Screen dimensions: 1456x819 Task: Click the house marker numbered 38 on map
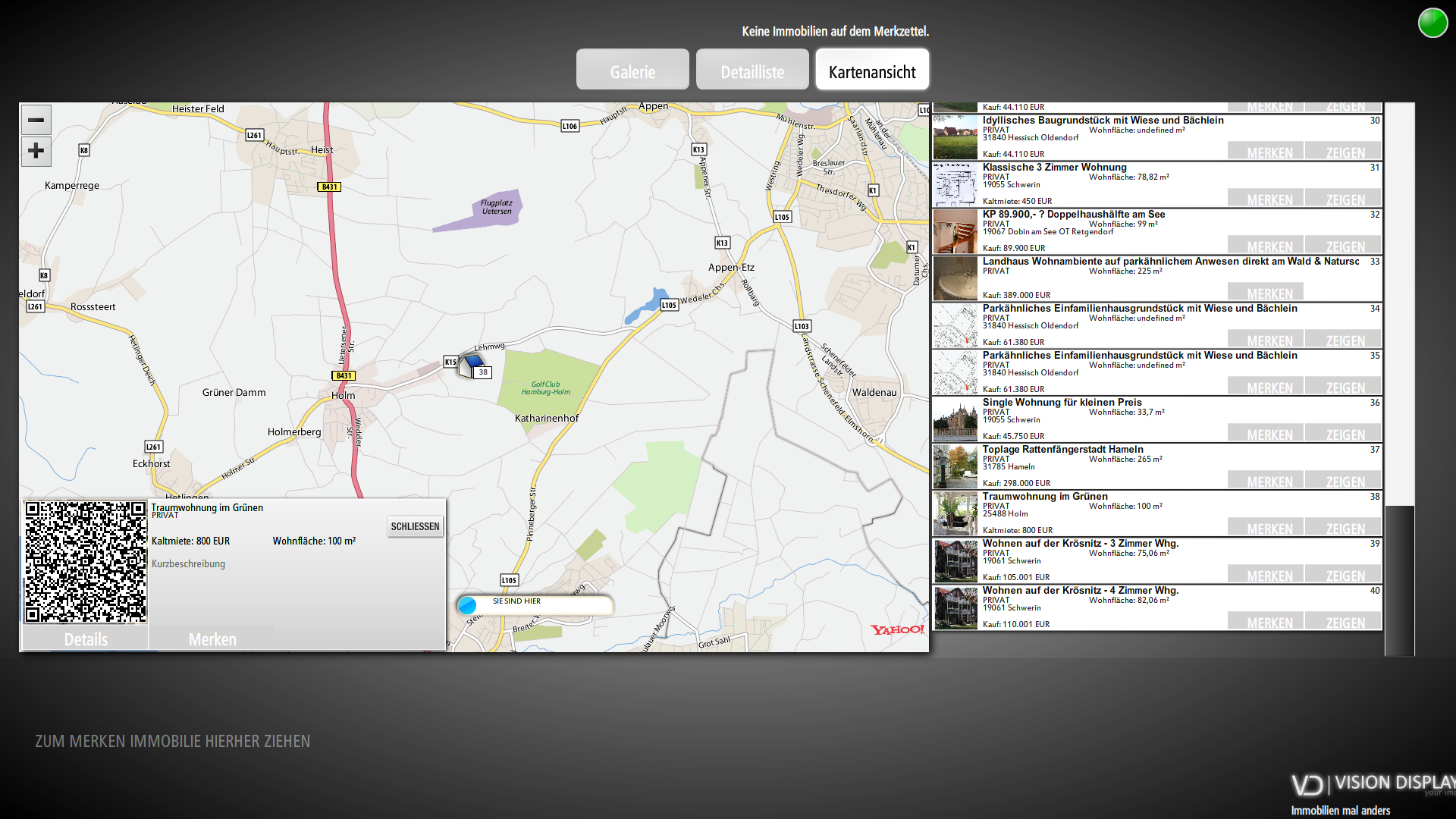[x=472, y=366]
